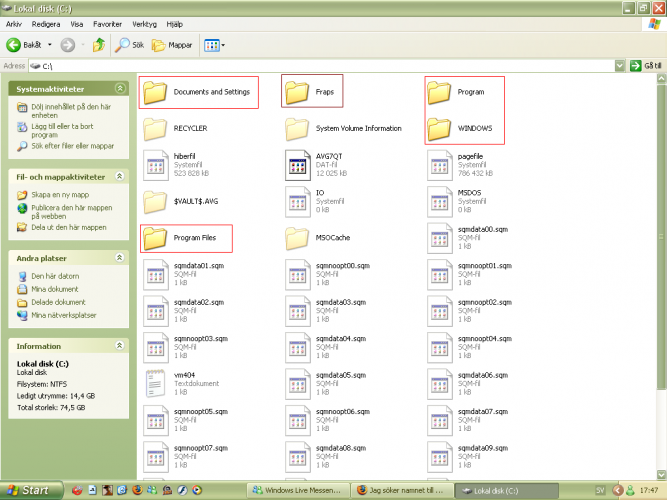Open the Redigera menu
The image size is (667, 500).
[45, 22]
